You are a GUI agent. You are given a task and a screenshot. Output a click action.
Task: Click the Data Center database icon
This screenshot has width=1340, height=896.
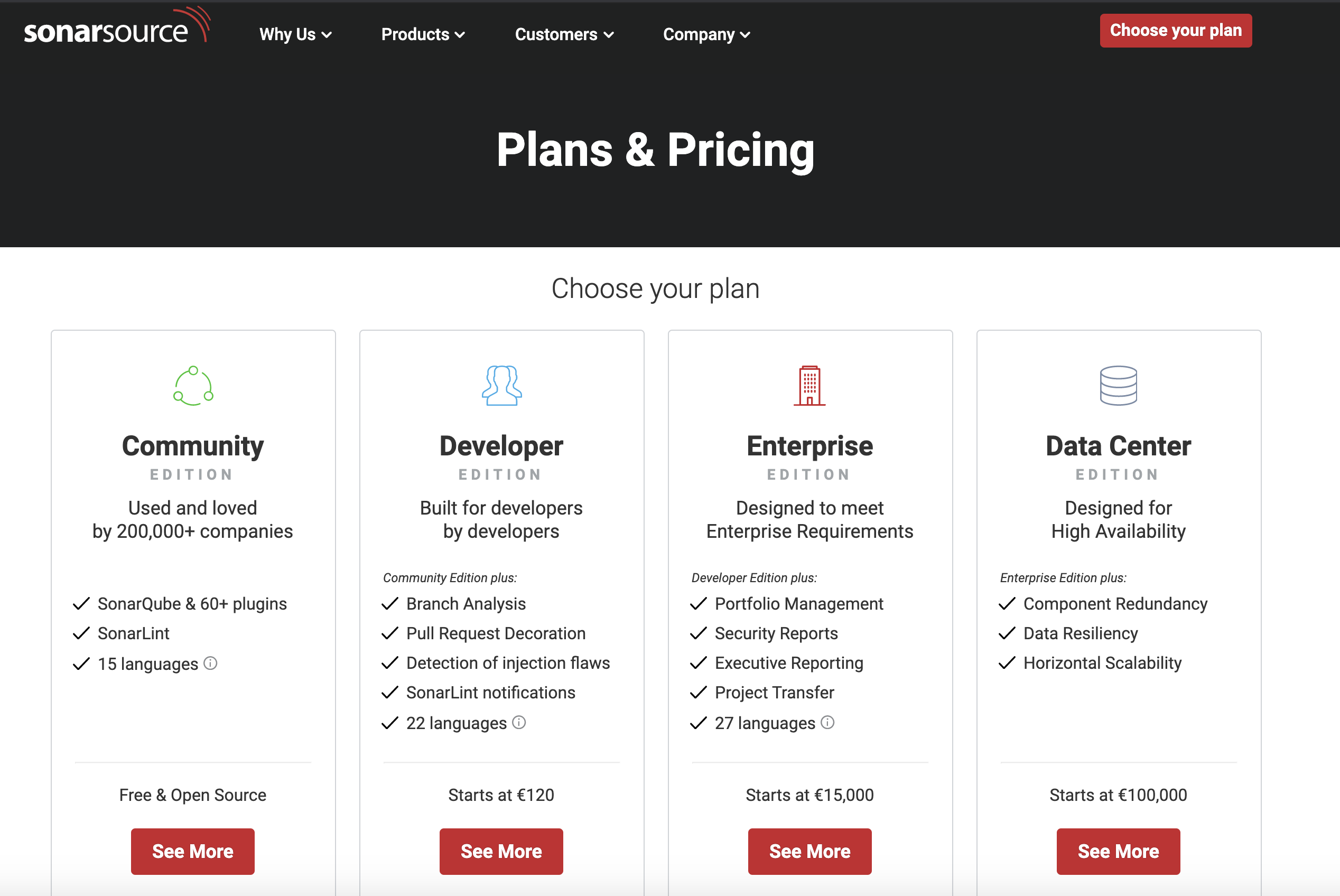tap(1118, 386)
